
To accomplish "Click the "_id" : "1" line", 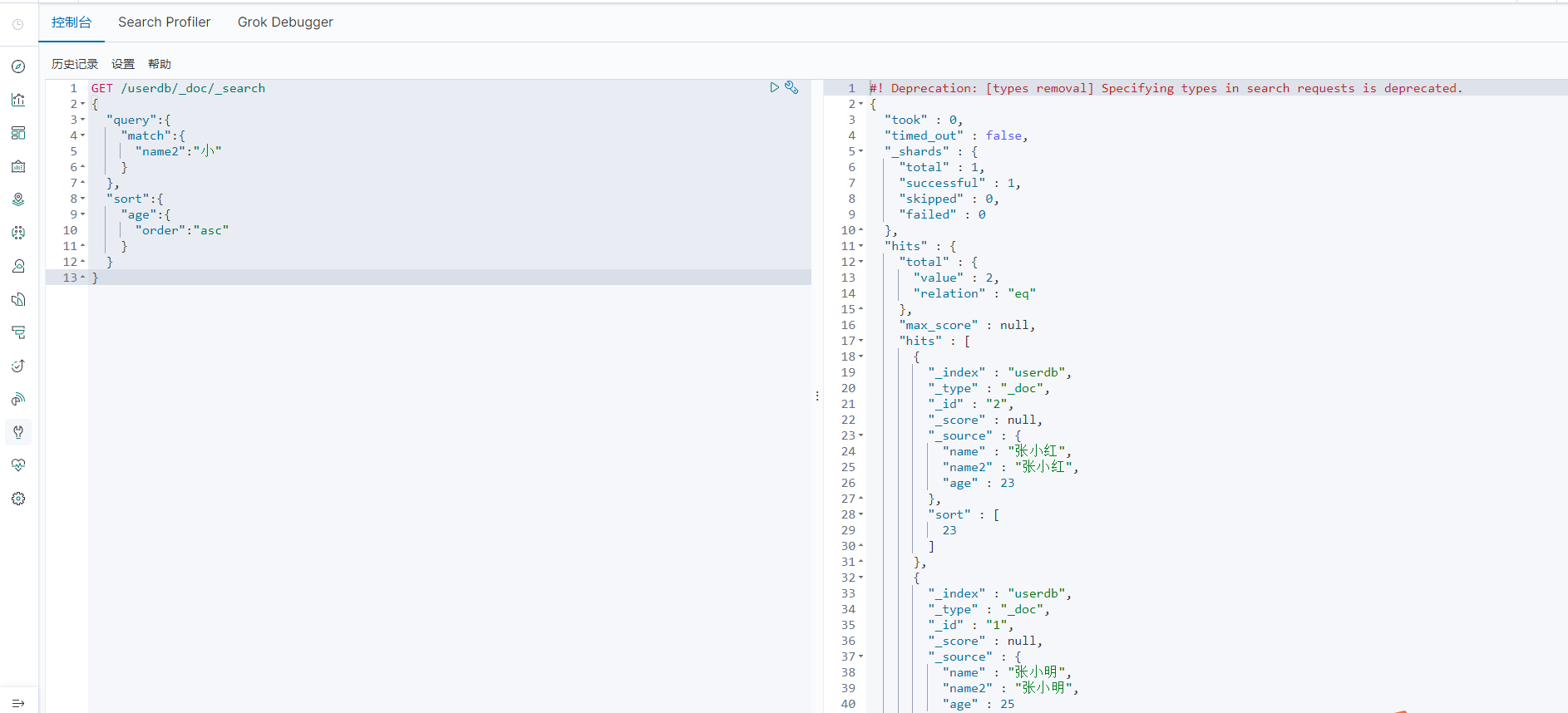I will (x=971, y=625).
